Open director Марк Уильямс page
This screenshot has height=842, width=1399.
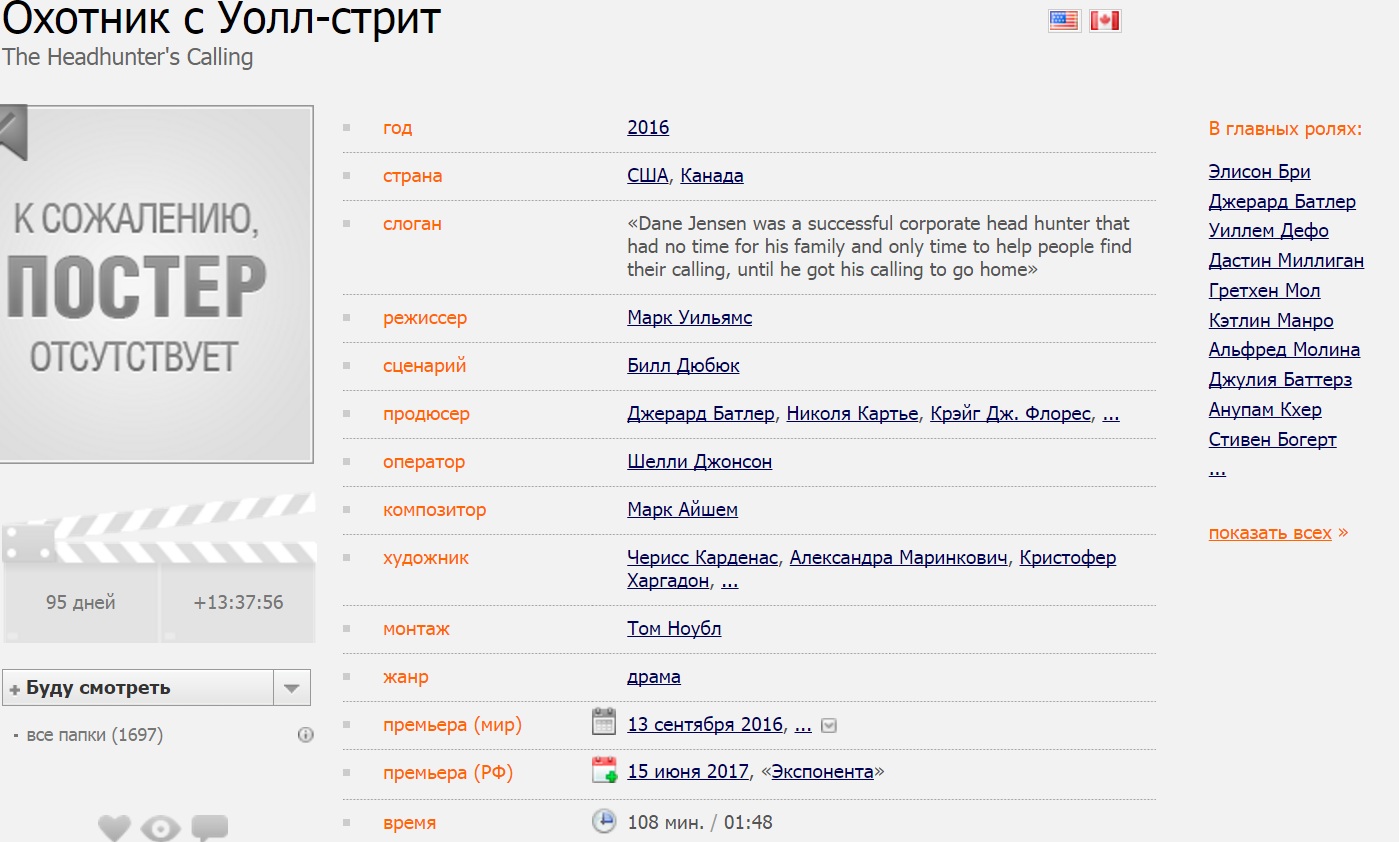689,318
